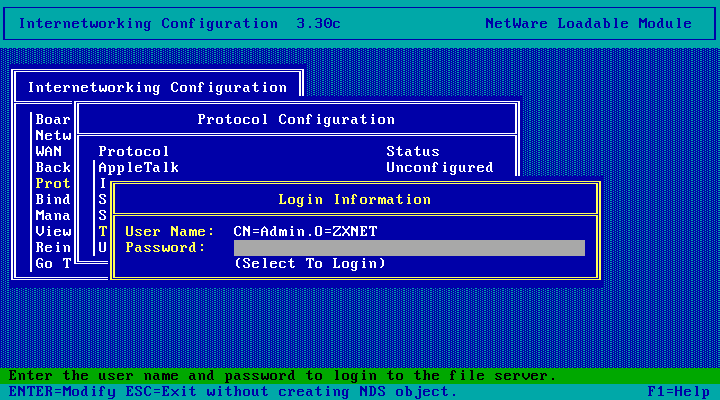Select the highlighted Prot... menu entry
Image resolution: width=720 pixels, height=400 pixels.
tap(53, 184)
